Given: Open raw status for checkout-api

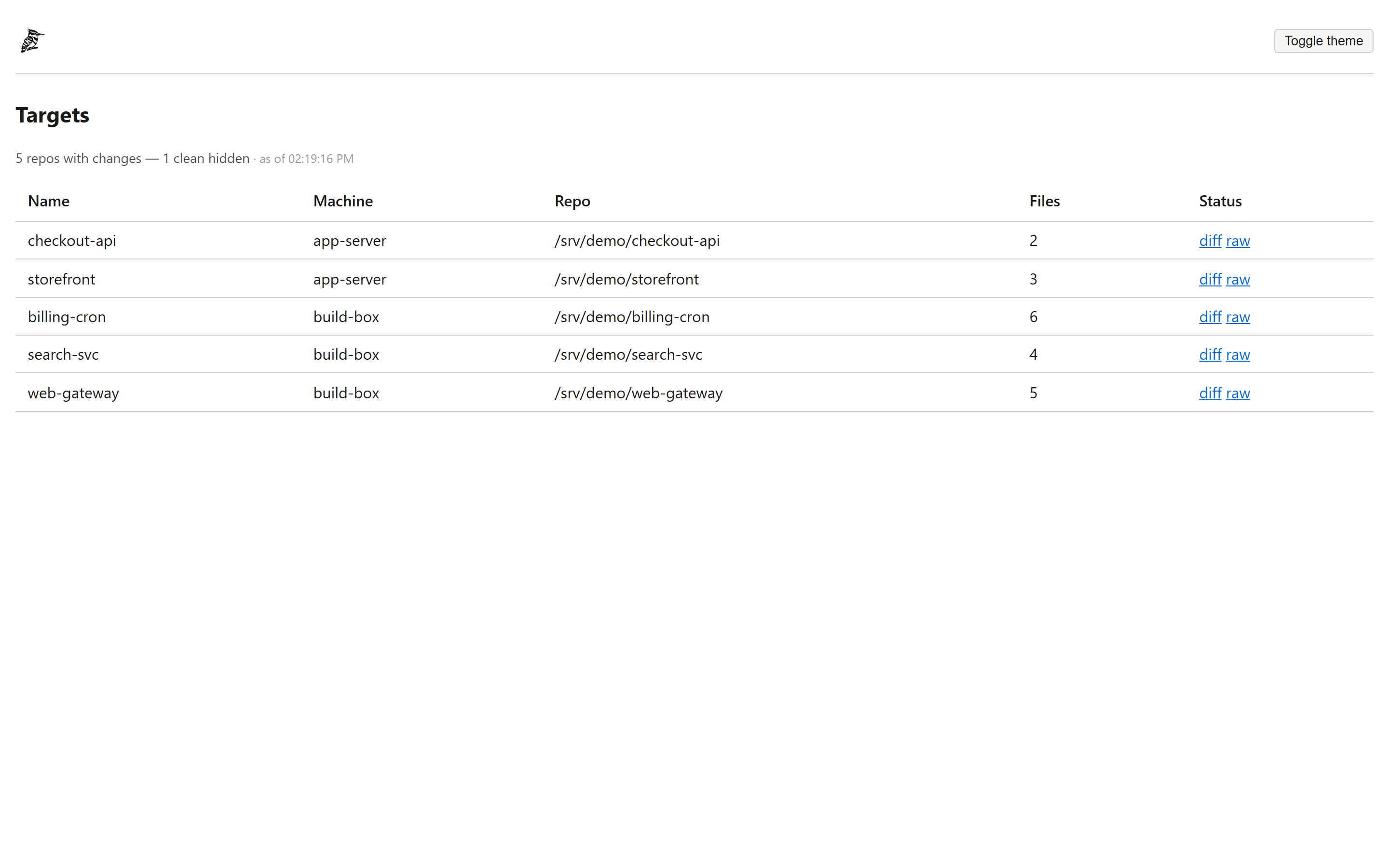Looking at the screenshot, I should [1238, 241].
